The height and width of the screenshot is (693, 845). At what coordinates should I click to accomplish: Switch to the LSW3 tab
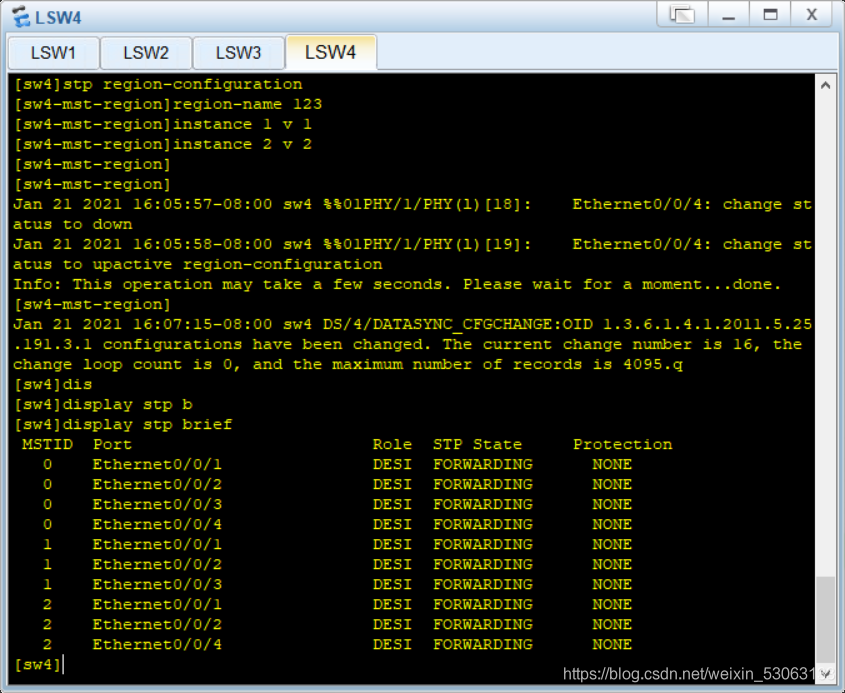pyautogui.click(x=239, y=53)
